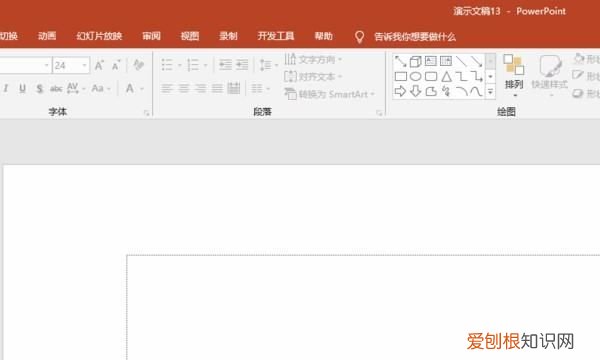Screen dimensions: 600x360
Task: Select the oval shape
Action: [416, 77]
